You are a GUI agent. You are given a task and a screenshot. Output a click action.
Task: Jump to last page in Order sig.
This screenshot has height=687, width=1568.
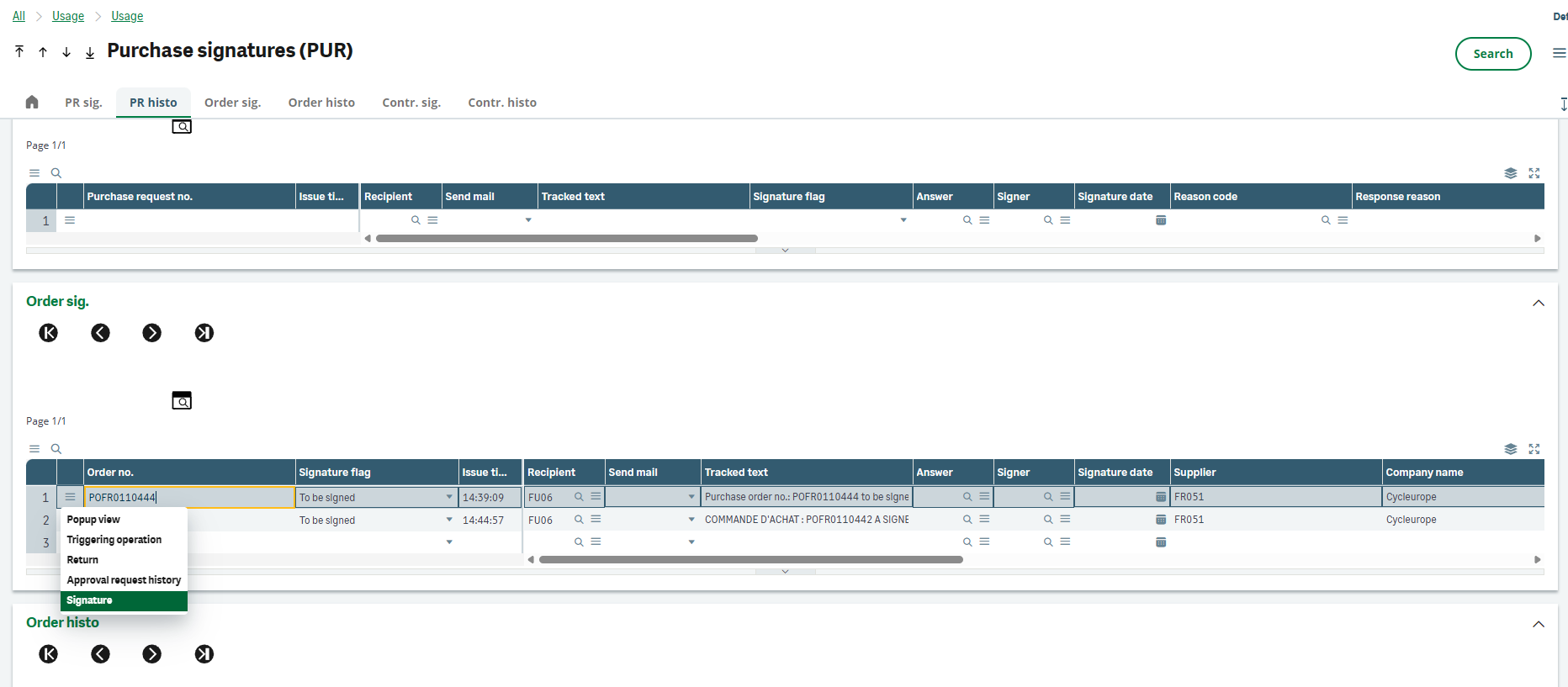pyautogui.click(x=204, y=333)
